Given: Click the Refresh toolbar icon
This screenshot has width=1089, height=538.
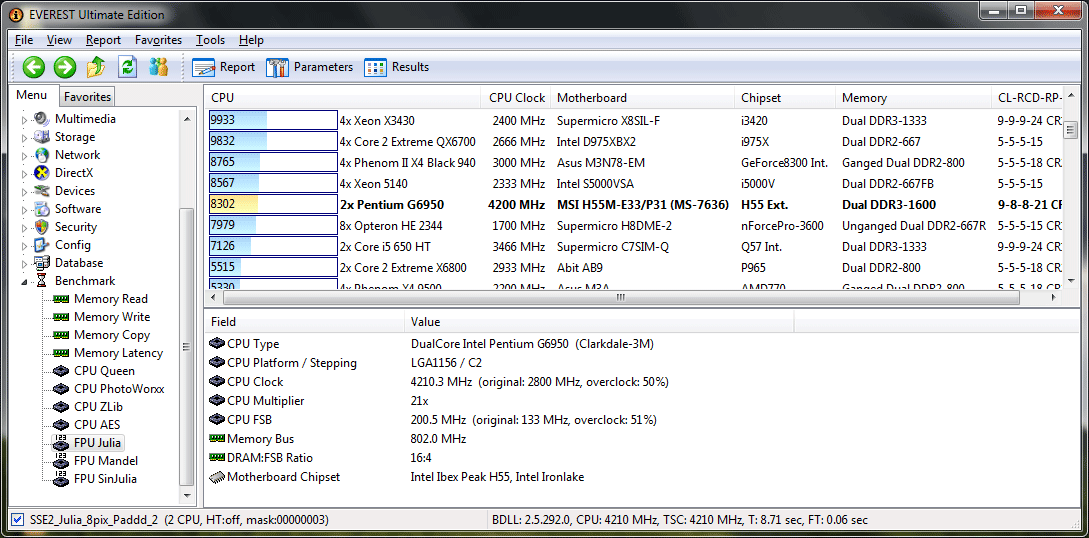Looking at the screenshot, I should pos(128,67).
